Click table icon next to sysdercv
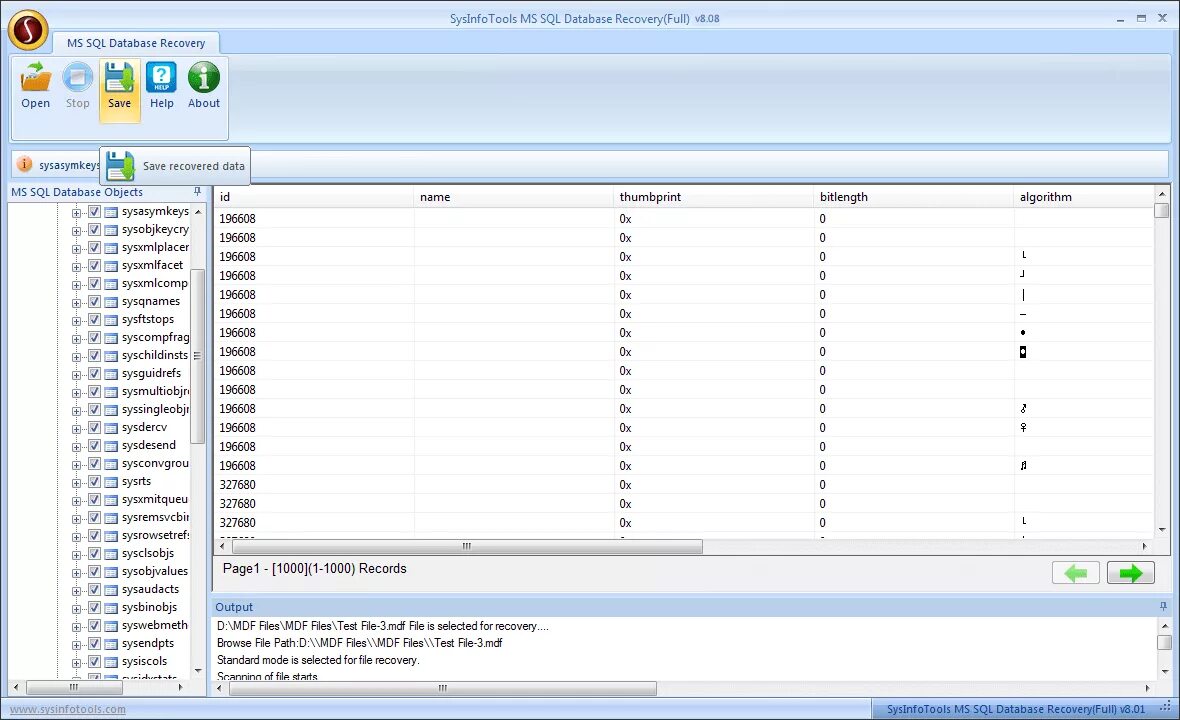The height and width of the screenshot is (720, 1180). click(111, 428)
